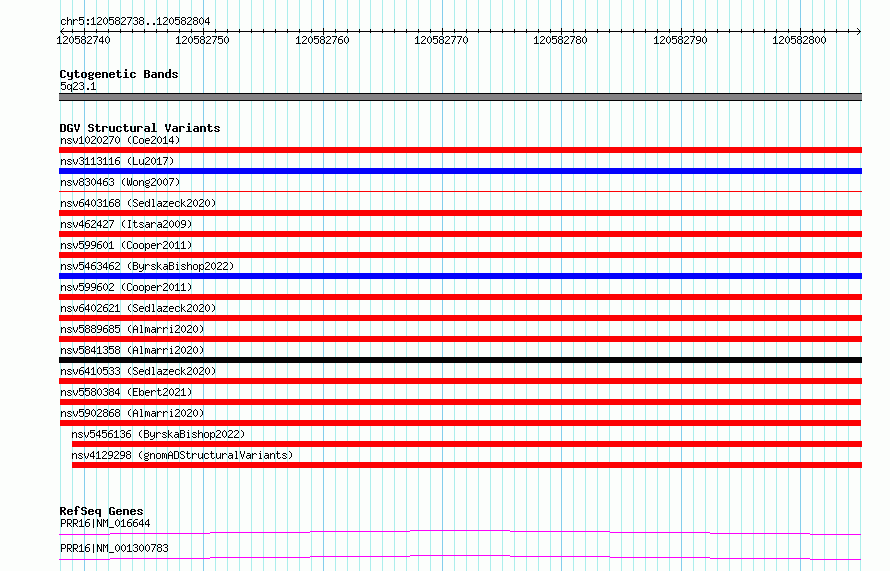Image resolution: width=890 pixels, height=571 pixels.
Task: Click the red bar under nsv1020270
Action: (x=460, y=150)
